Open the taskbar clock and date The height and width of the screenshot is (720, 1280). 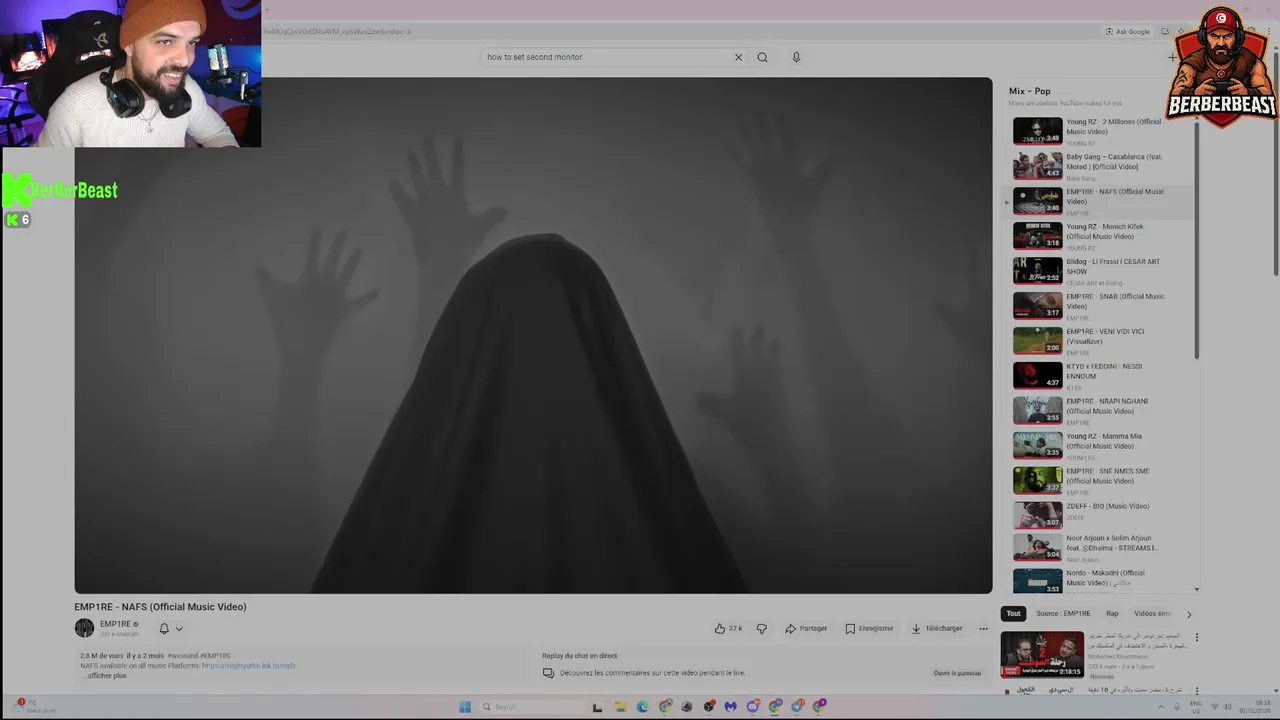1254,707
